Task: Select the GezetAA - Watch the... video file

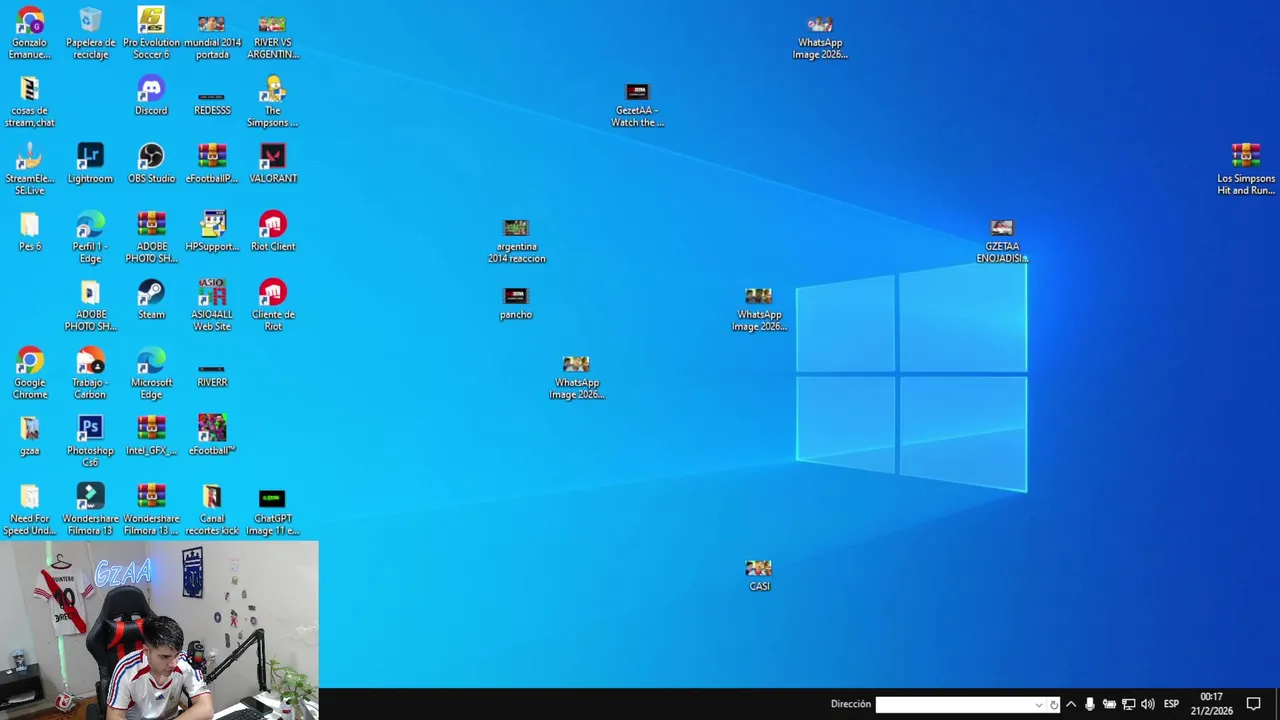Action: coord(637,105)
